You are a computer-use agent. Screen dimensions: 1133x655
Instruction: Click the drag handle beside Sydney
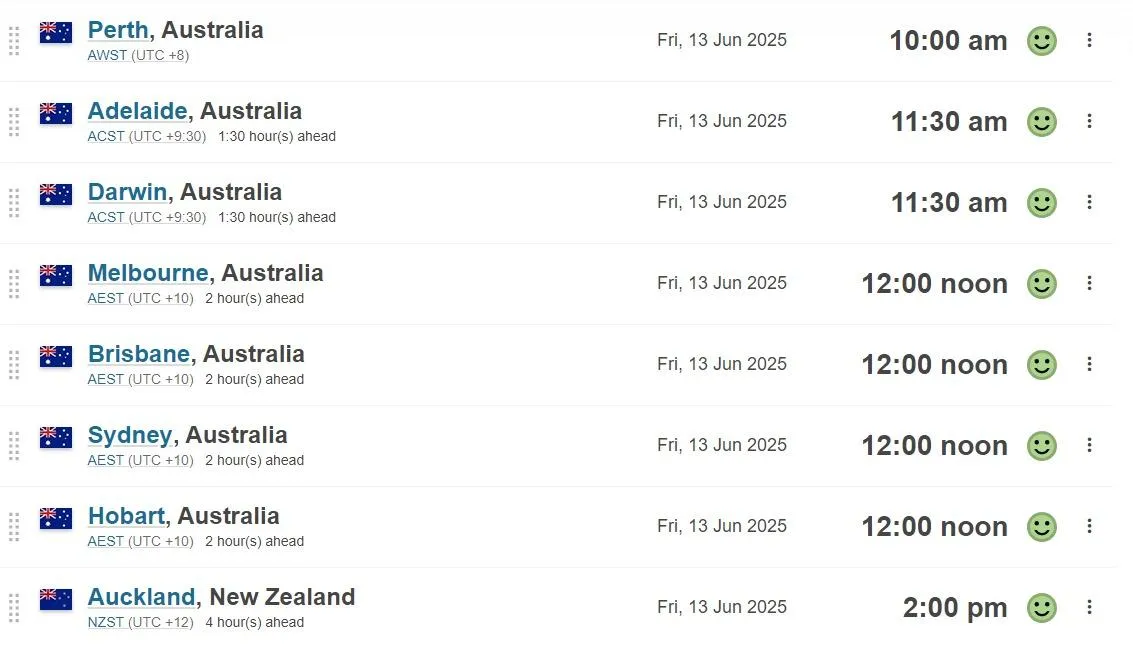pyautogui.click(x=14, y=445)
